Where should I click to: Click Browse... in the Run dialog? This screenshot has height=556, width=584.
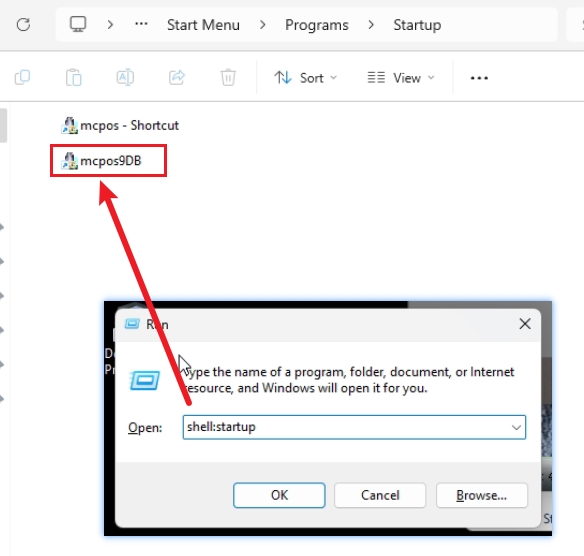[482, 495]
